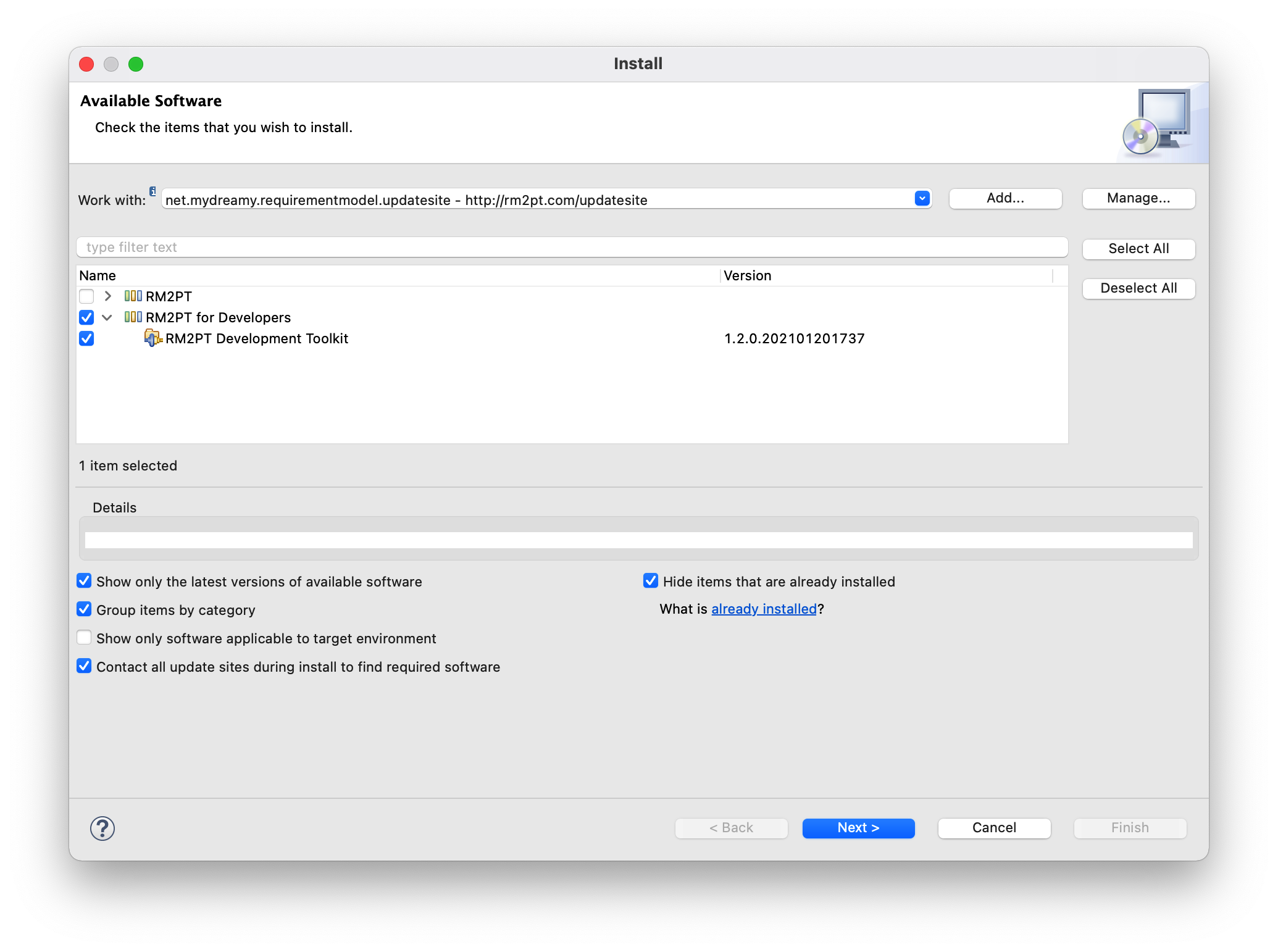Viewport: 1278px width, 952px height.
Task: Toggle Show only the latest versions checkbox
Action: [x=84, y=581]
